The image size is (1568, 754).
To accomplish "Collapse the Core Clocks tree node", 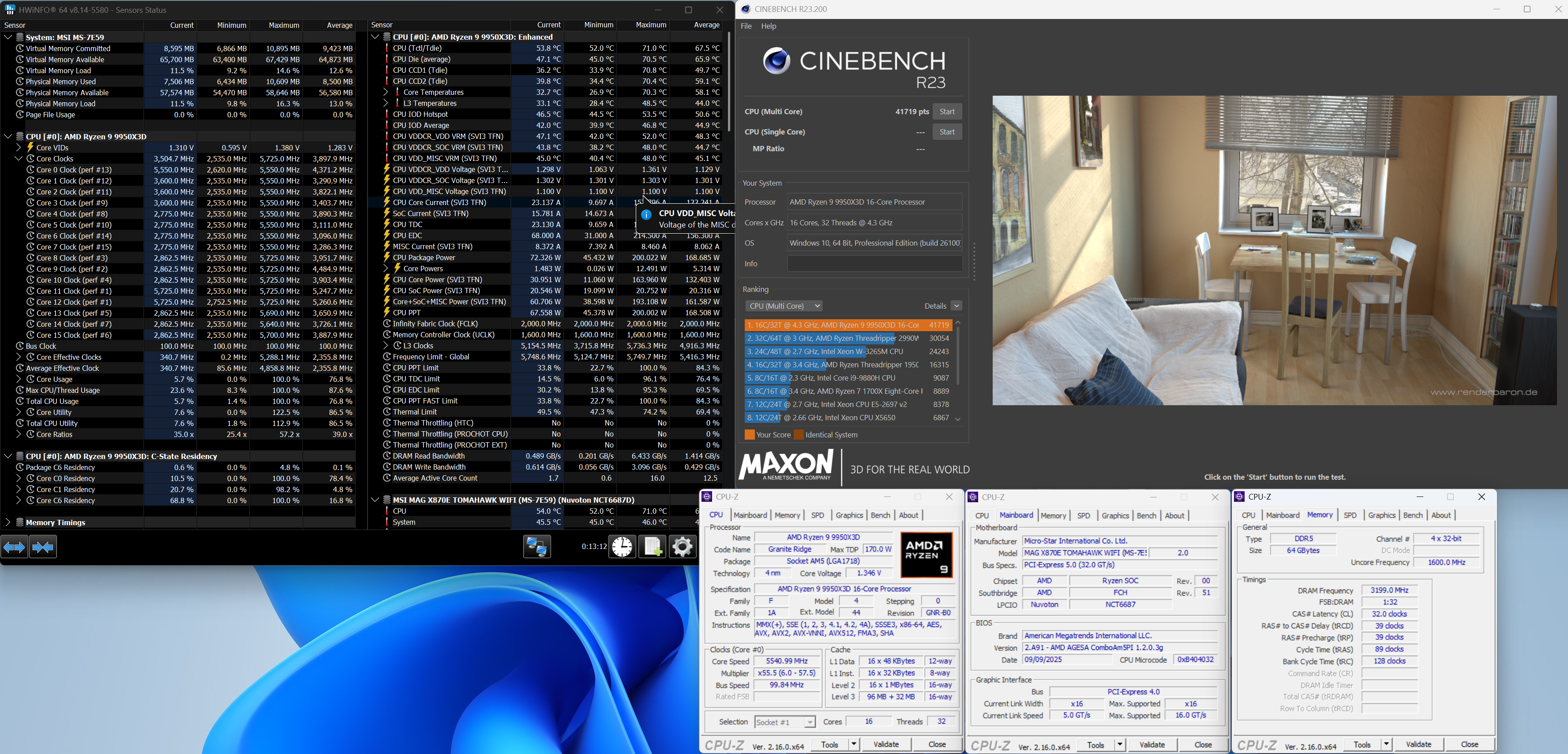I will 18,159.
